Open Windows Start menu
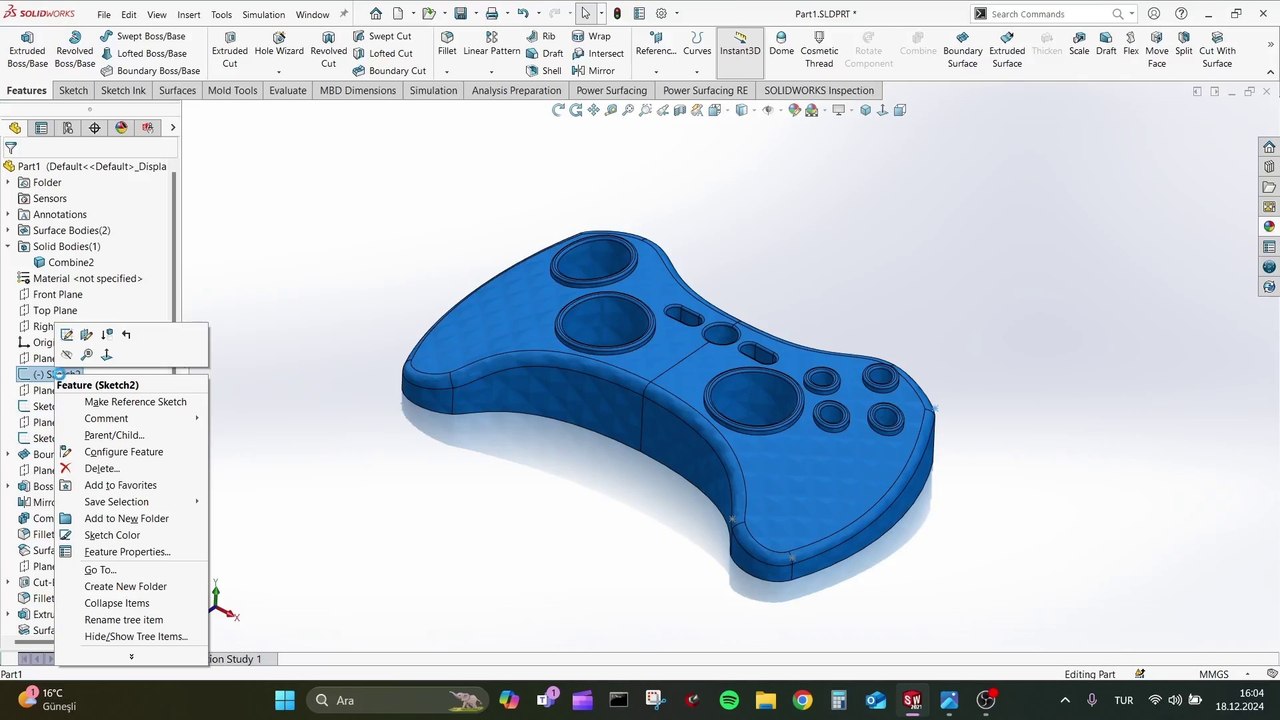This screenshot has width=1280, height=720. click(x=284, y=700)
